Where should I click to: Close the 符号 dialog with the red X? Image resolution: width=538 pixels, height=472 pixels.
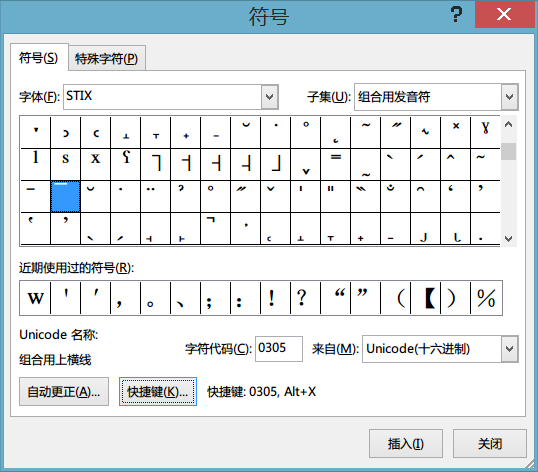pyautogui.click(x=504, y=14)
